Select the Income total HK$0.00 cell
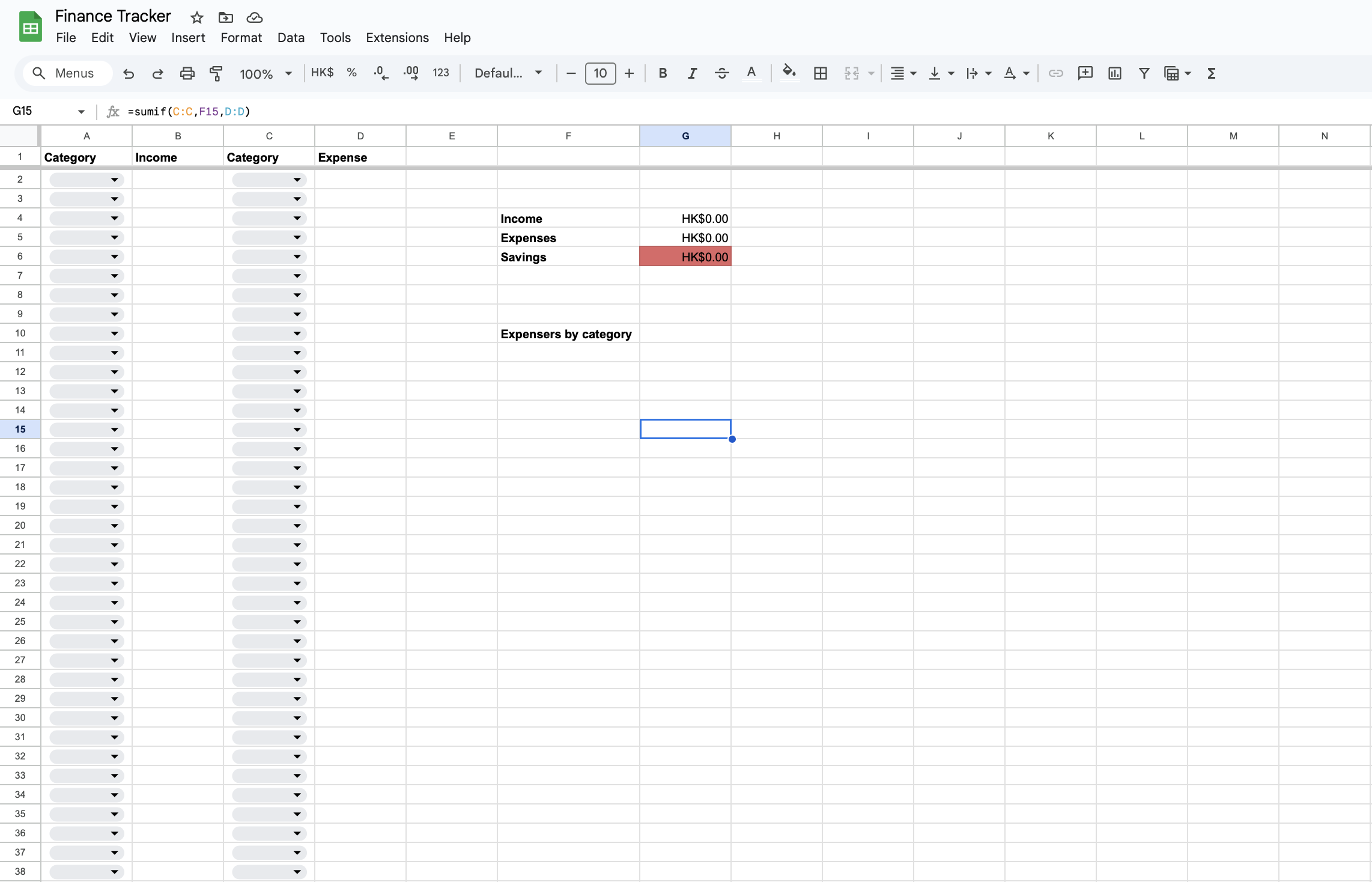1372x882 pixels. coord(685,218)
